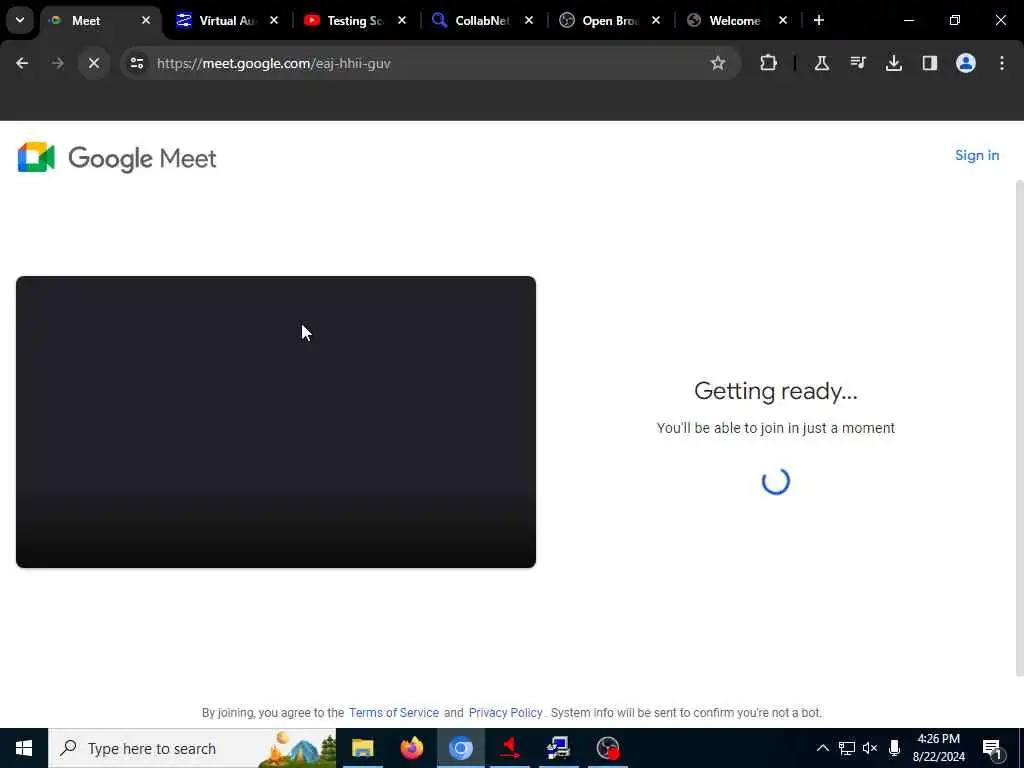Close the Testing YouTube tab

click(402, 21)
